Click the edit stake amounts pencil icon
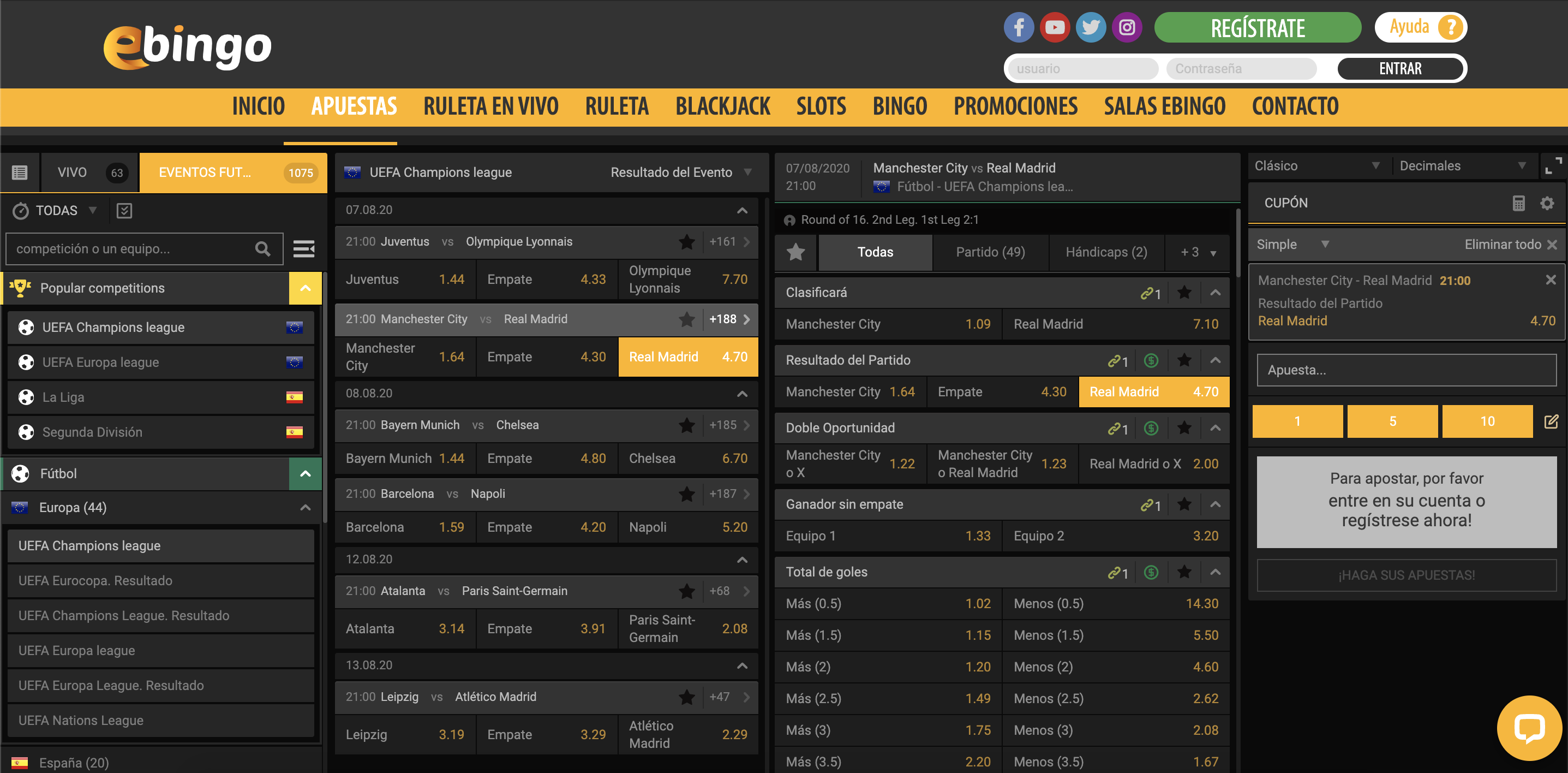This screenshot has width=1568, height=773. 1551,421
